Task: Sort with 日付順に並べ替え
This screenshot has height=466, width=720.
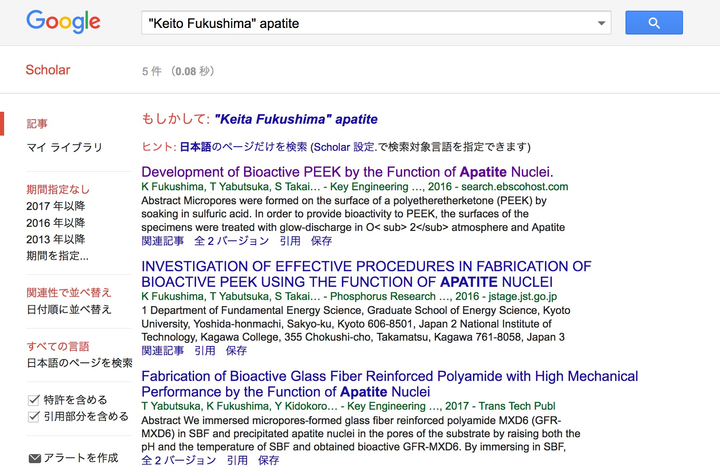Action: click(x=69, y=309)
